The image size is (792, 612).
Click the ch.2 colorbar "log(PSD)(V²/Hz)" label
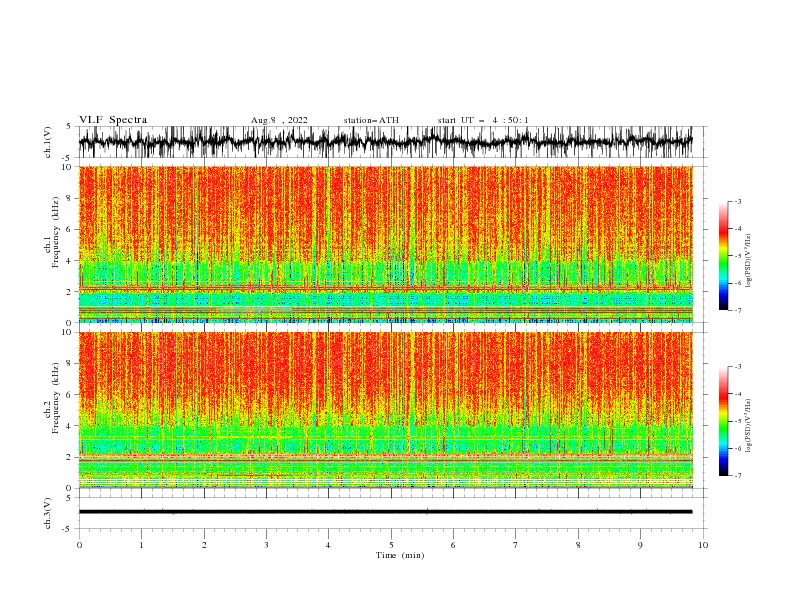click(x=749, y=426)
